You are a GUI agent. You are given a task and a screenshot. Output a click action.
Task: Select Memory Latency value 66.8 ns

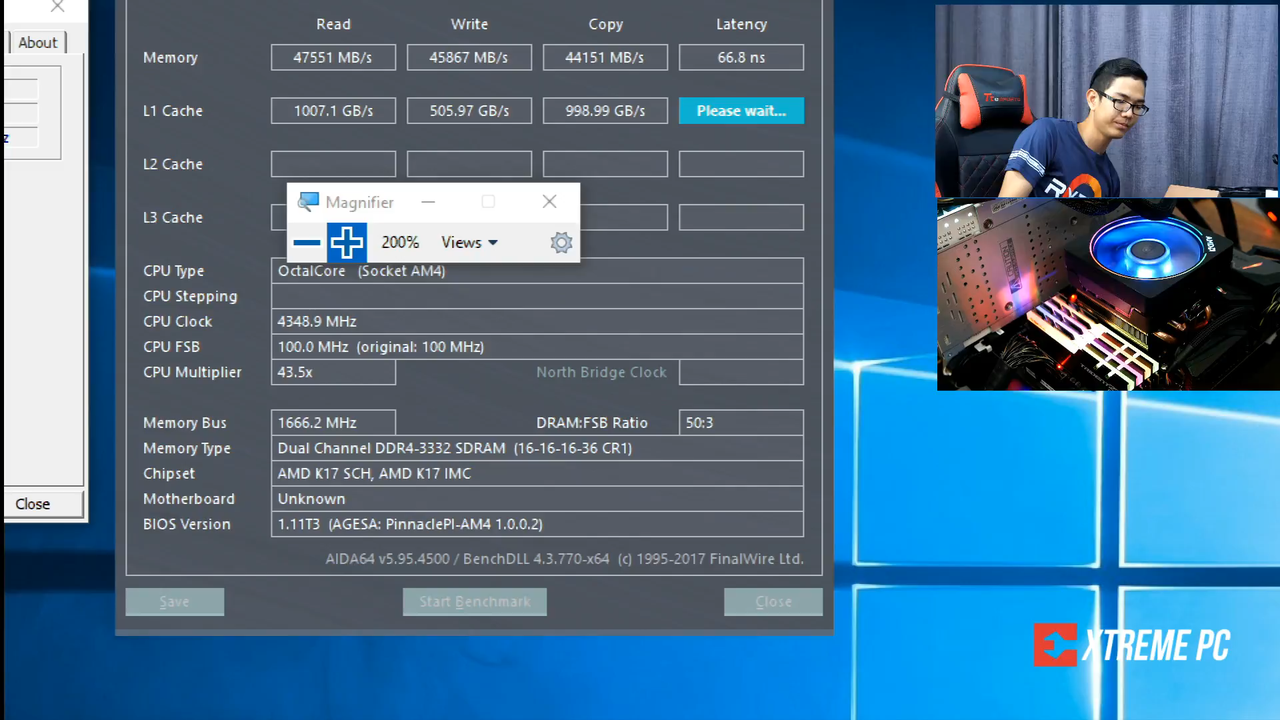[x=741, y=58]
